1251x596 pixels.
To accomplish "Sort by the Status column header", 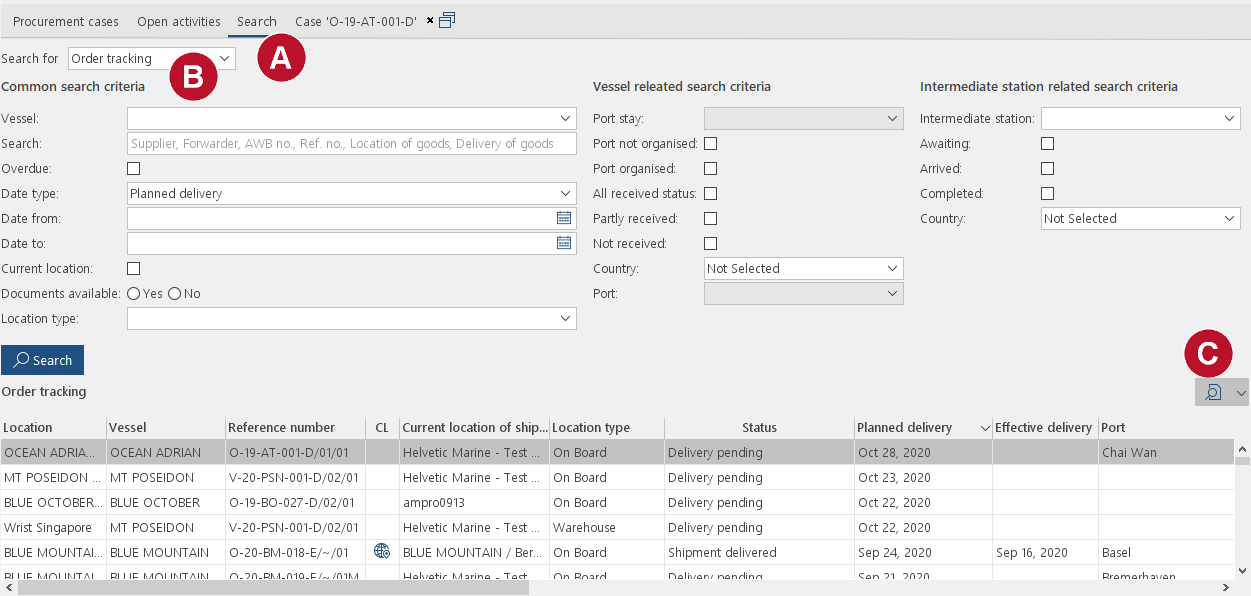I will (x=759, y=428).
